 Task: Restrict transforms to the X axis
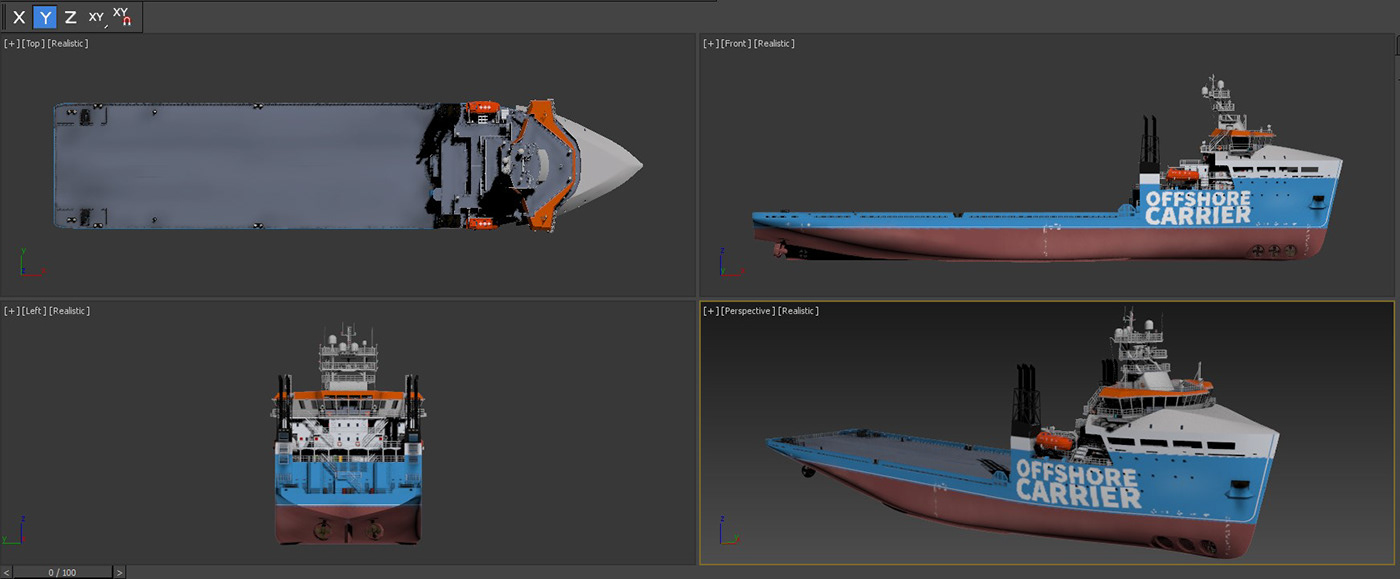click(19, 17)
